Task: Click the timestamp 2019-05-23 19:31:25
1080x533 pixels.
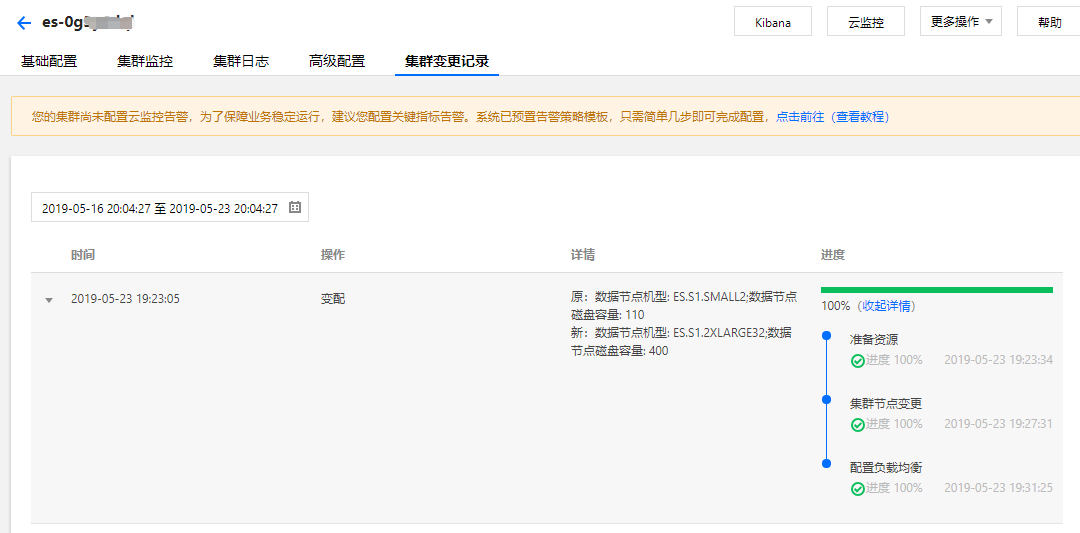Action: [998, 488]
